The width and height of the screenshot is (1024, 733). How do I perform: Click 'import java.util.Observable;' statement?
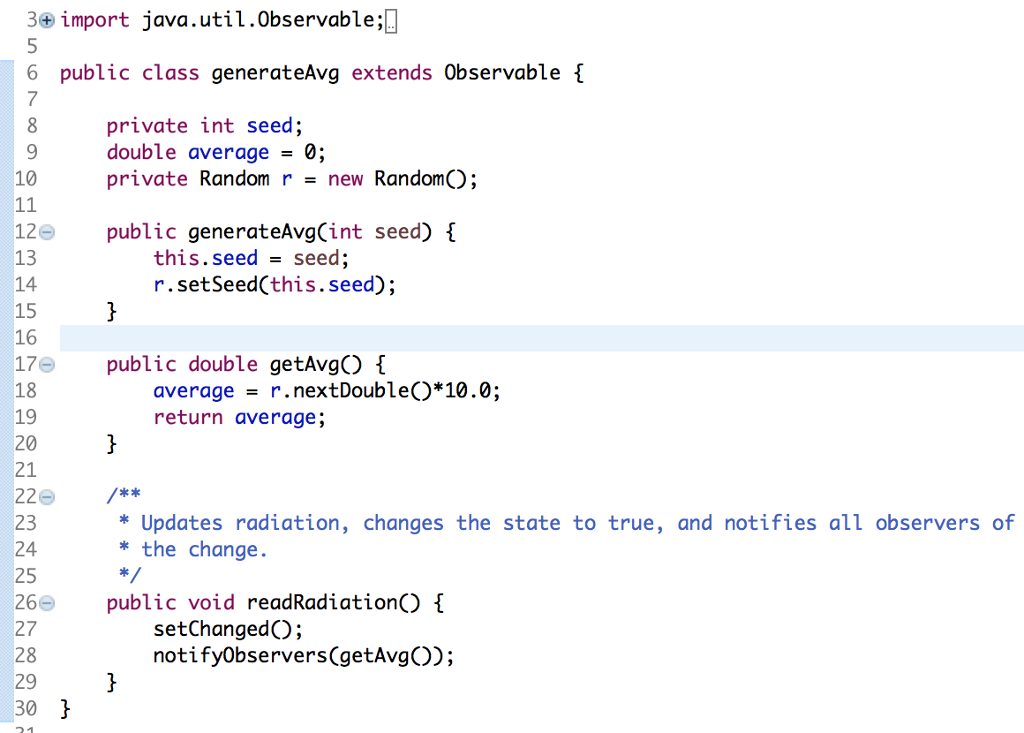(222, 20)
